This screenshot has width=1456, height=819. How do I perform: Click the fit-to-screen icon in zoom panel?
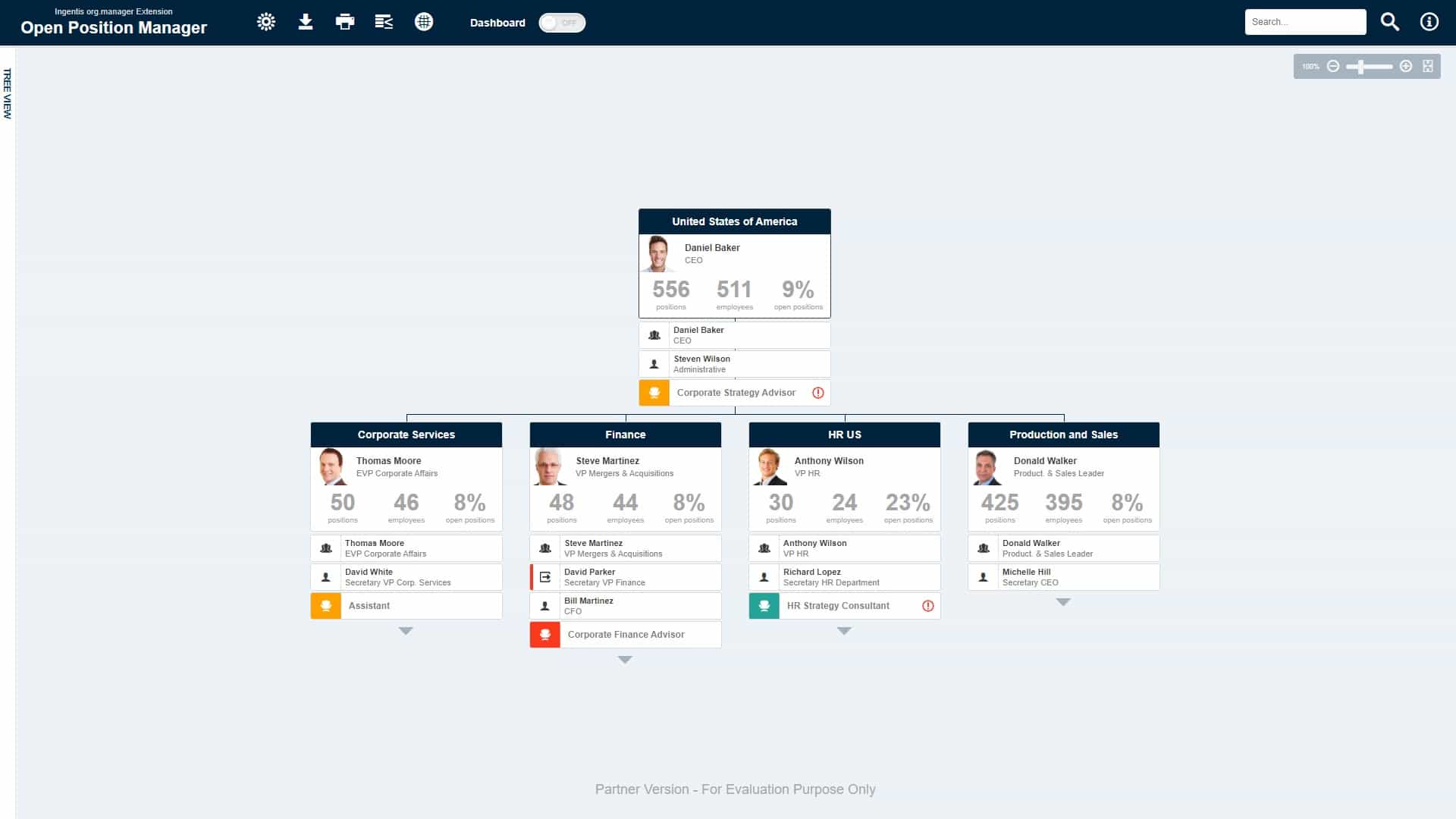pyautogui.click(x=1428, y=67)
